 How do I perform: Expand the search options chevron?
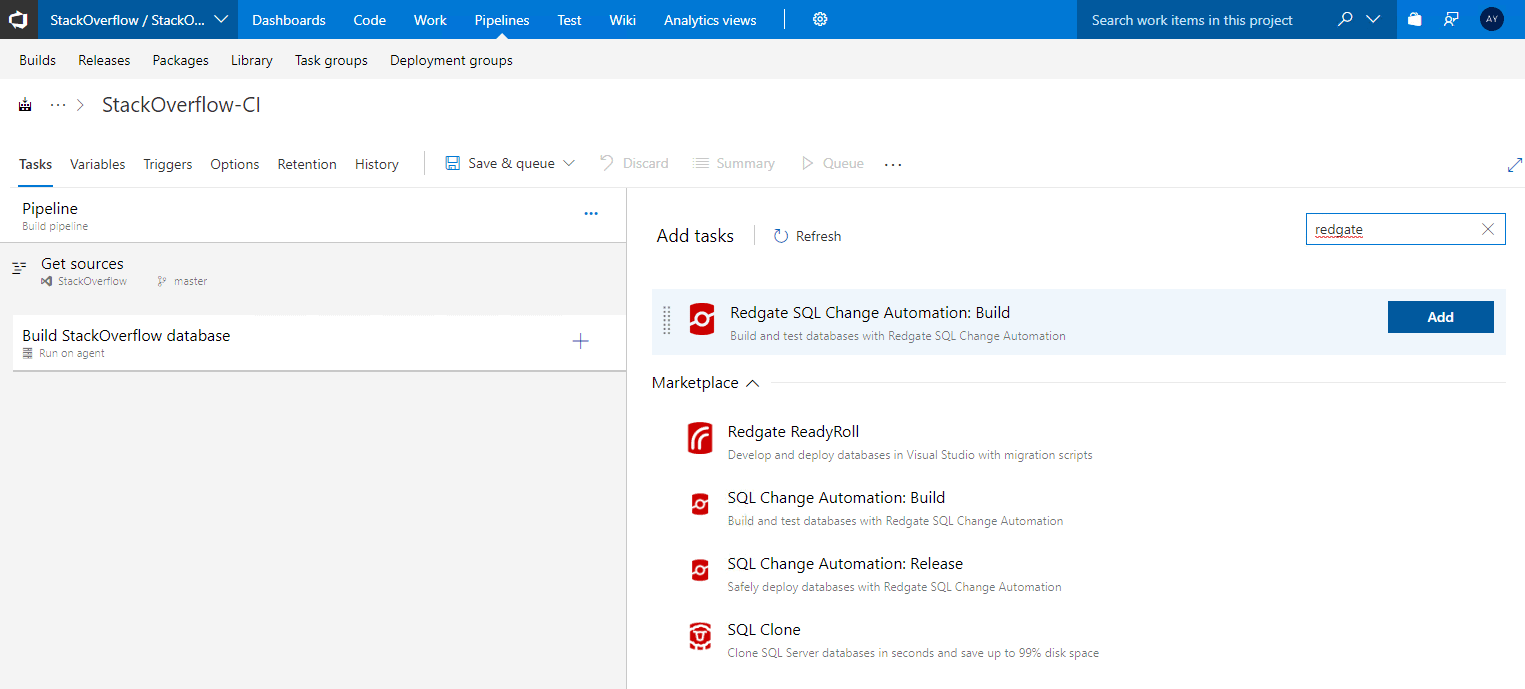(1373, 19)
